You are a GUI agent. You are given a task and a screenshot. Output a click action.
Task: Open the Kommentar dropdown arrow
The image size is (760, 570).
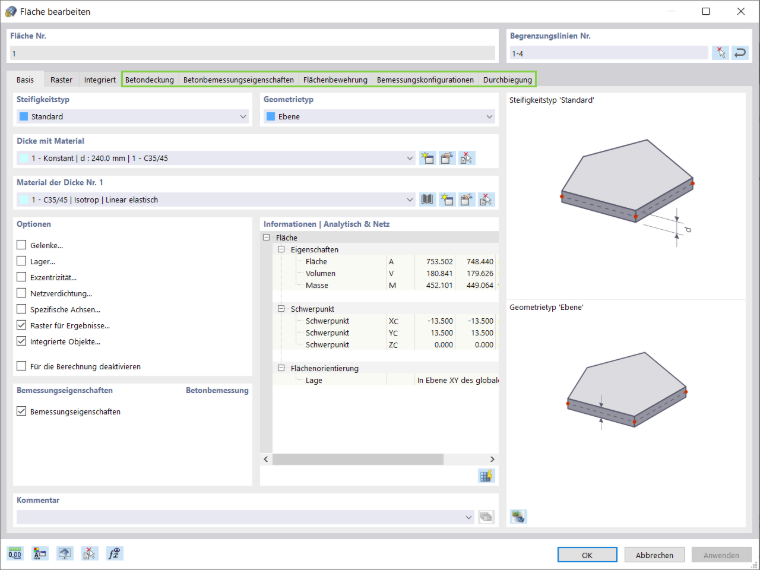[468, 517]
